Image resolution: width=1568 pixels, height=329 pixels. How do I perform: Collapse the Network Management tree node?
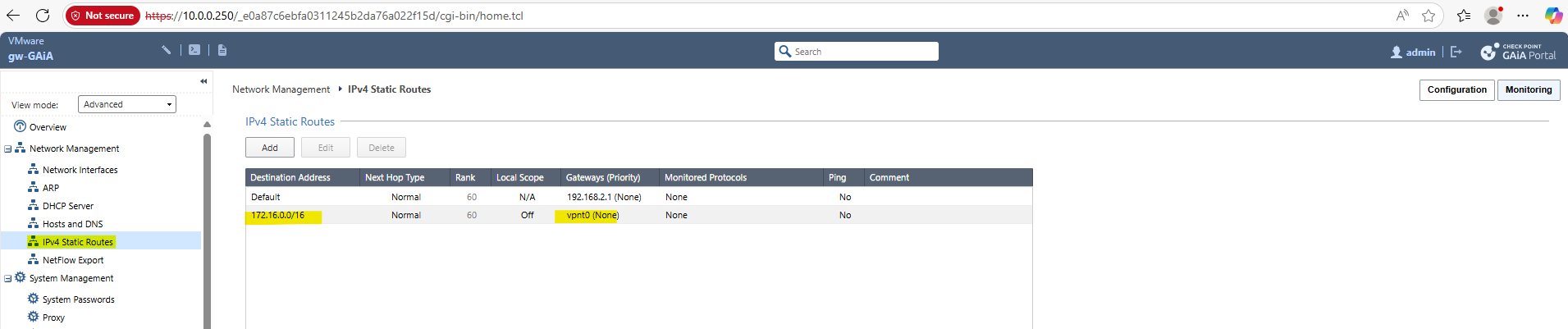(7, 149)
